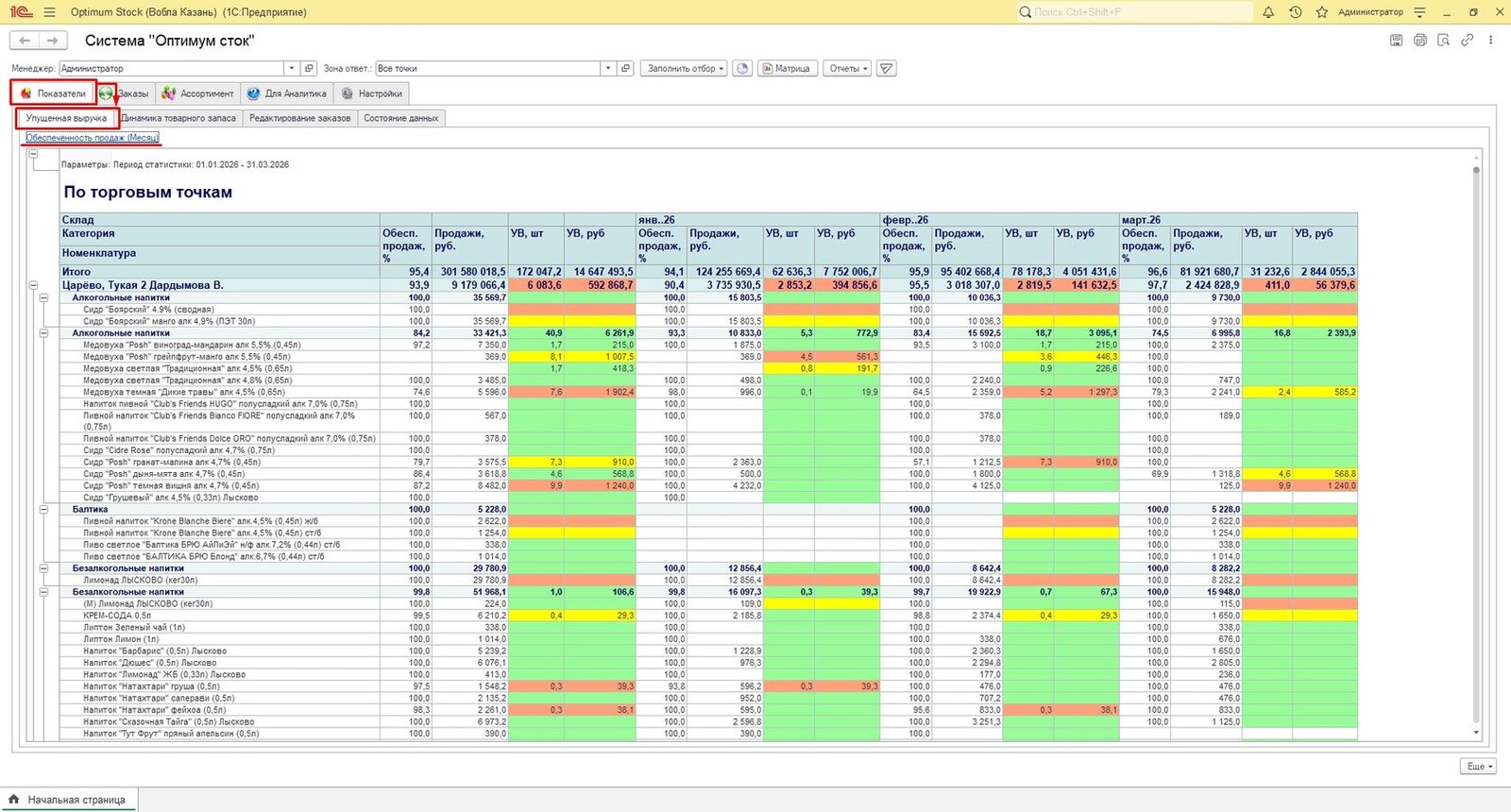Select the Редактирование заказов subtab
This screenshot has height=812, width=1511.
(299, 118)
